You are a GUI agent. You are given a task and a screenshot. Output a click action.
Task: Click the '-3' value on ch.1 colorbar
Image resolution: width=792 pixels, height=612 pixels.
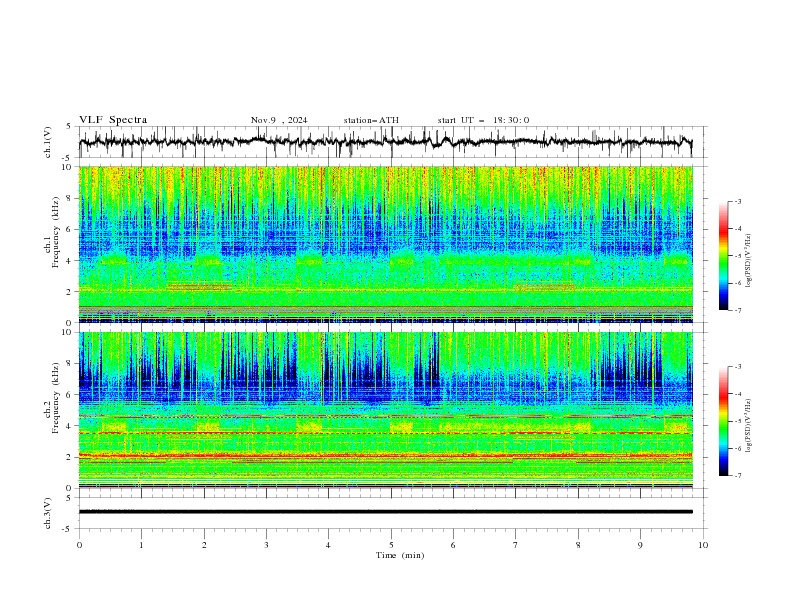click(738, 201)
